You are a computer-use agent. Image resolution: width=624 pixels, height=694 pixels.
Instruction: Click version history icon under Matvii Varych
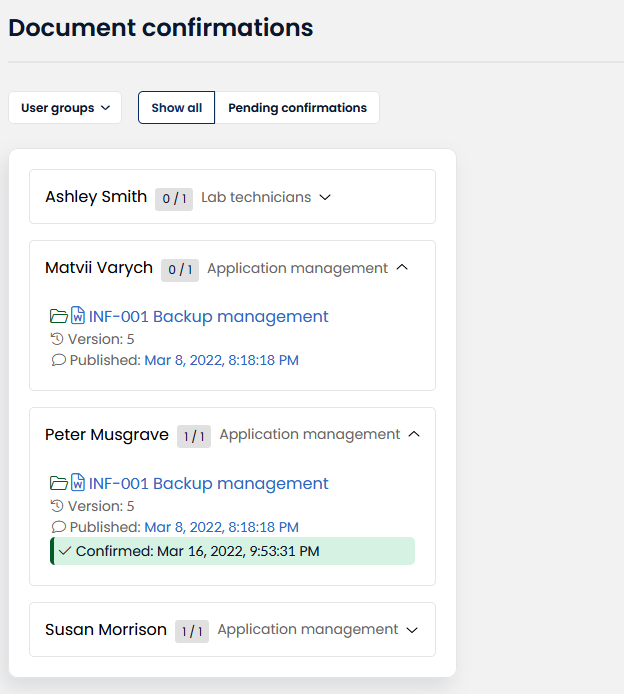pos(57,340)
